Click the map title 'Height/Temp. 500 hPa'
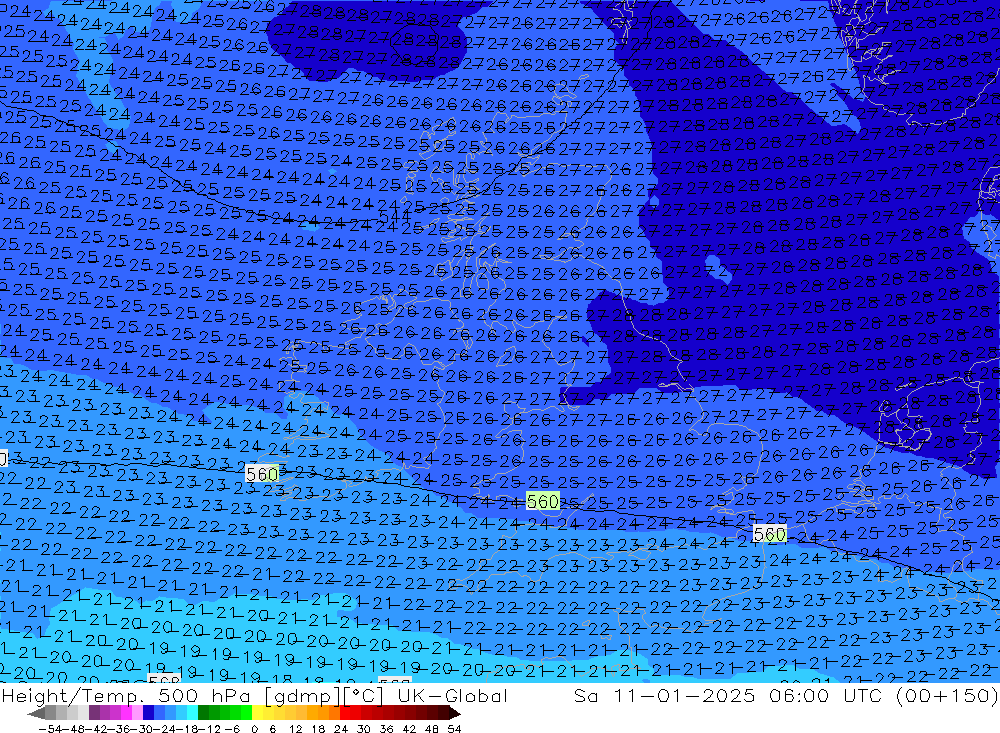The image size is (1000, 733). [128, 695]
